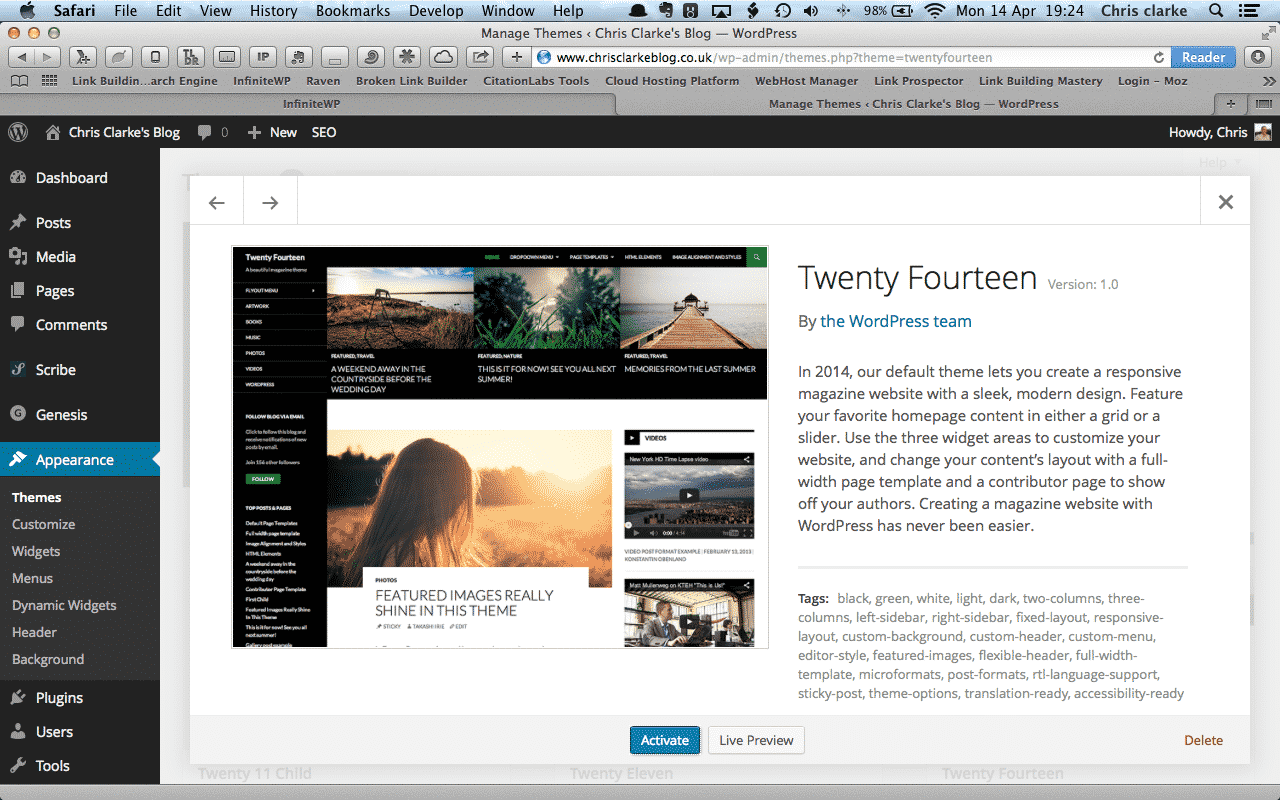The height and width of the screenshot is (800, 1280).
Task: Click the Share arrow toolbar icon
Action: 478,57
